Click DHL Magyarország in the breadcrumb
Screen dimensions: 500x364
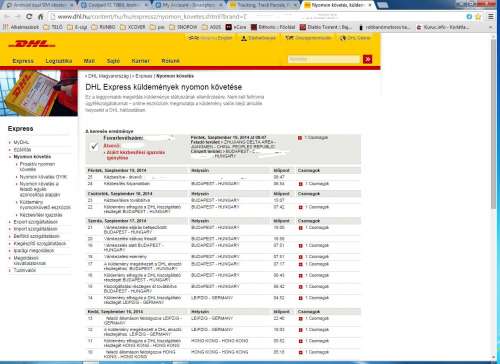click(108, 76)
